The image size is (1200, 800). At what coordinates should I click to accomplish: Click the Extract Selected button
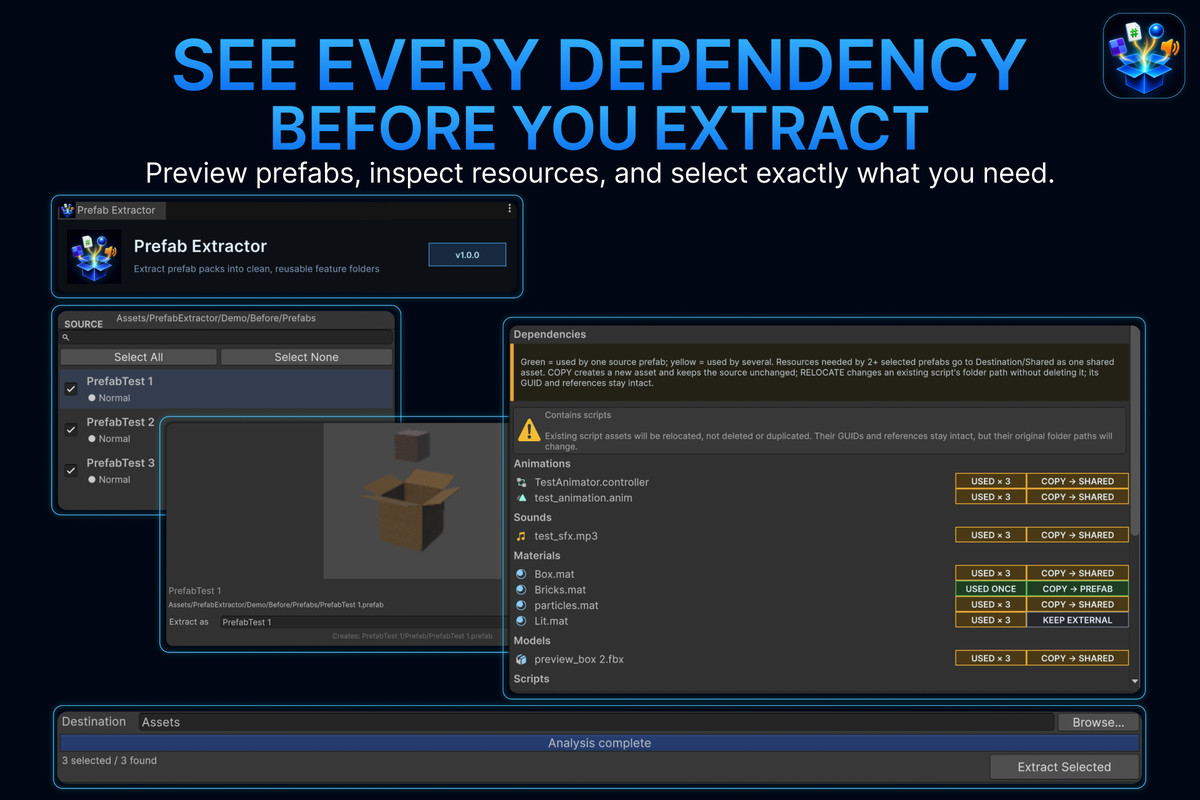coord(1064,767)
